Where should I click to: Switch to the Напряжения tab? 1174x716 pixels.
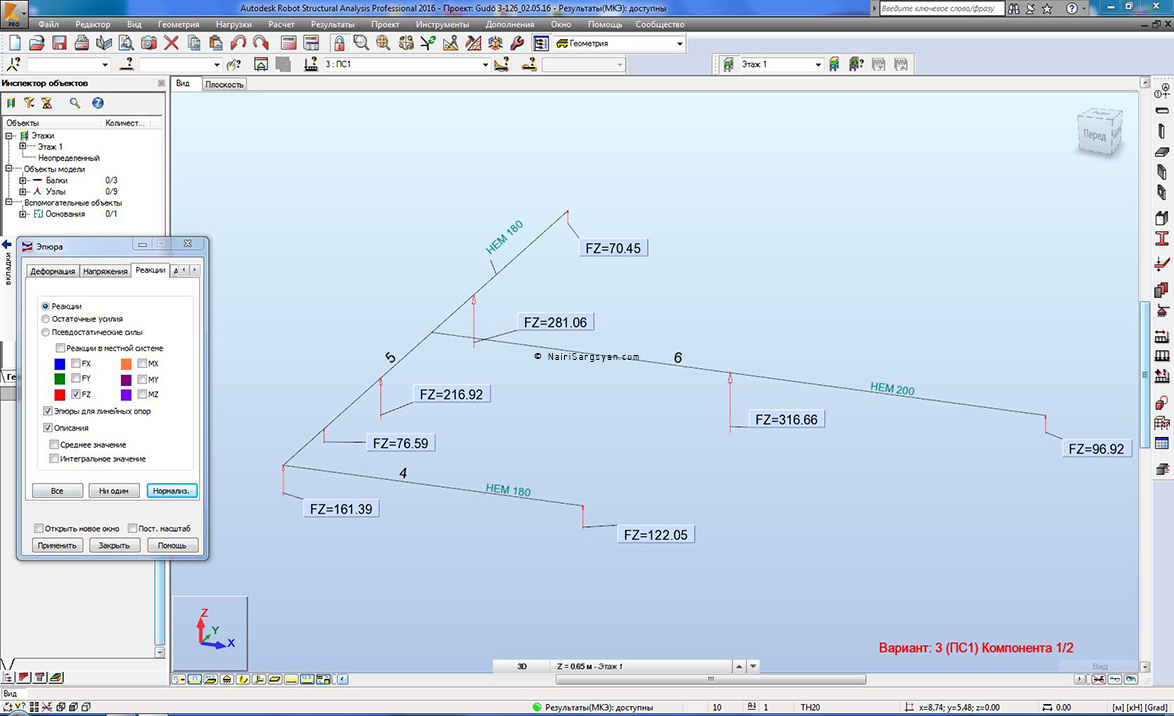[x=105, y=271]
